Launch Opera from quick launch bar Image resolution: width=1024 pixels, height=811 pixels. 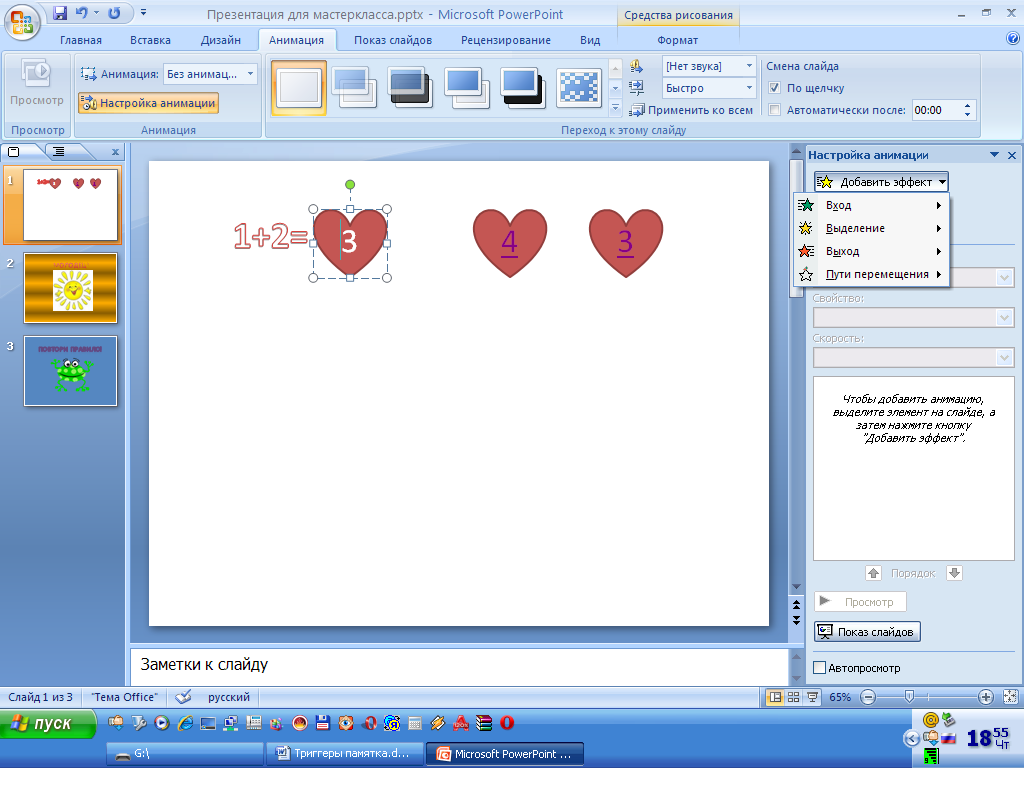[x=507, y=723]
